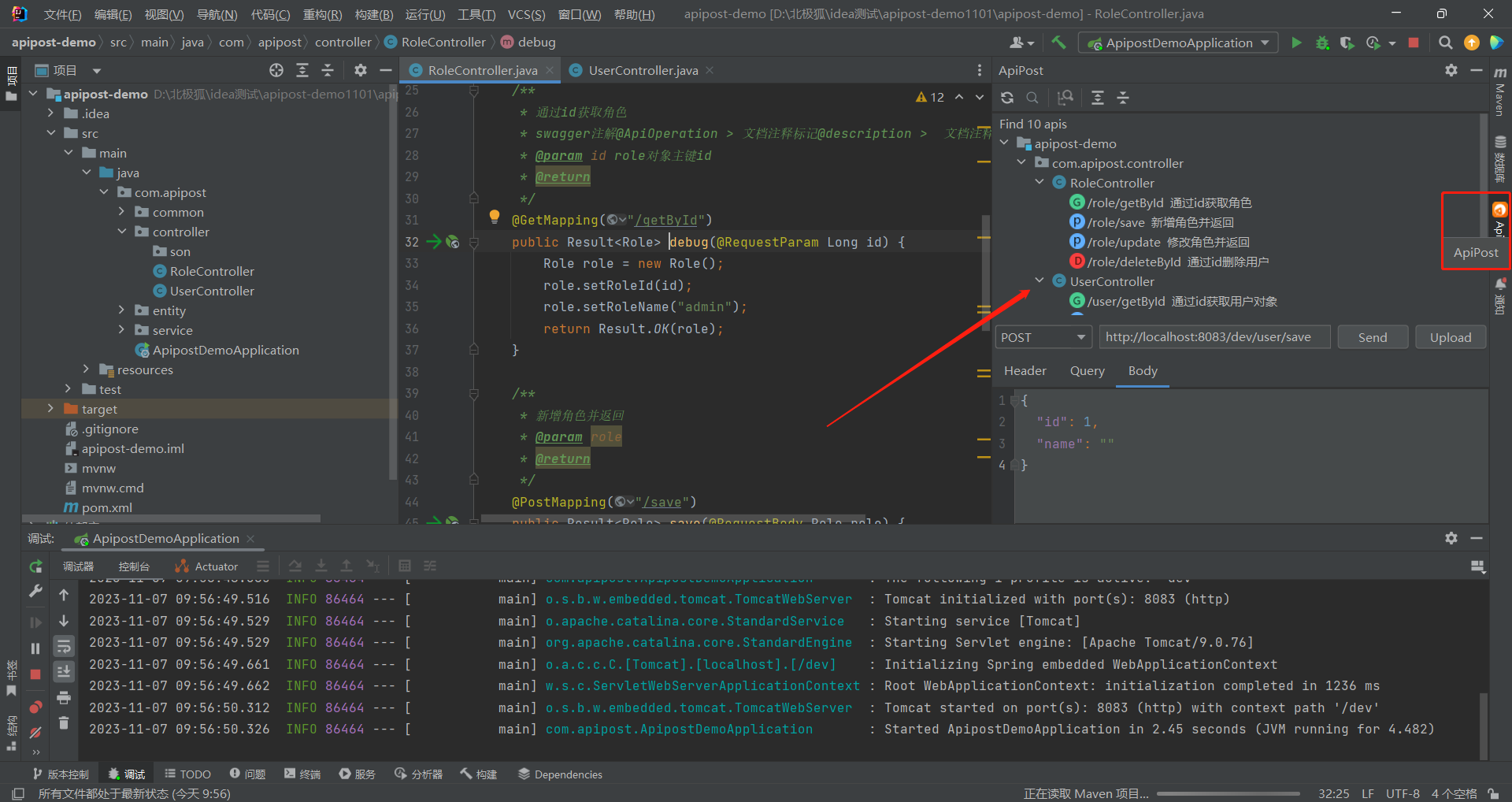The height and width of the screenshot is (802, 1512).
Task: Open the POST method dropdown
Action: click(x=1043, y=337)
